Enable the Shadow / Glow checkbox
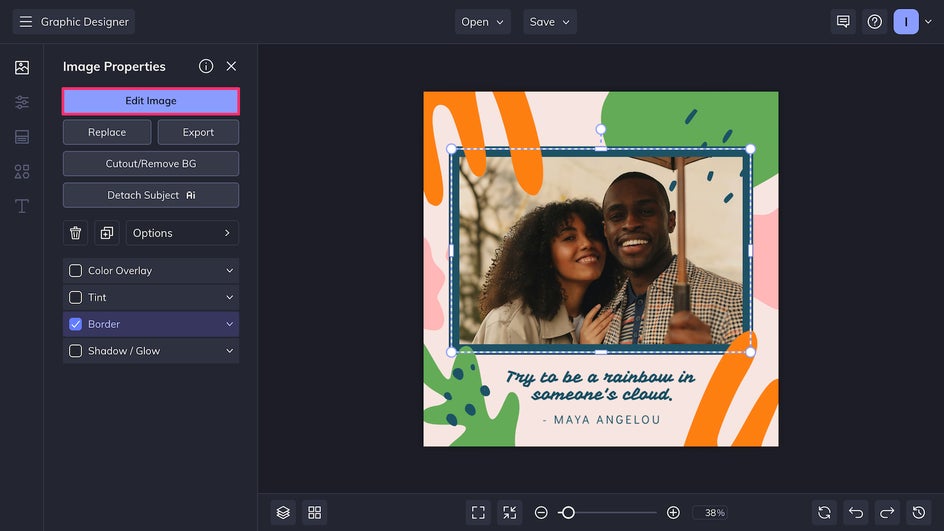The height and width of the screenshot is (531, 944). tap(75, 351)
